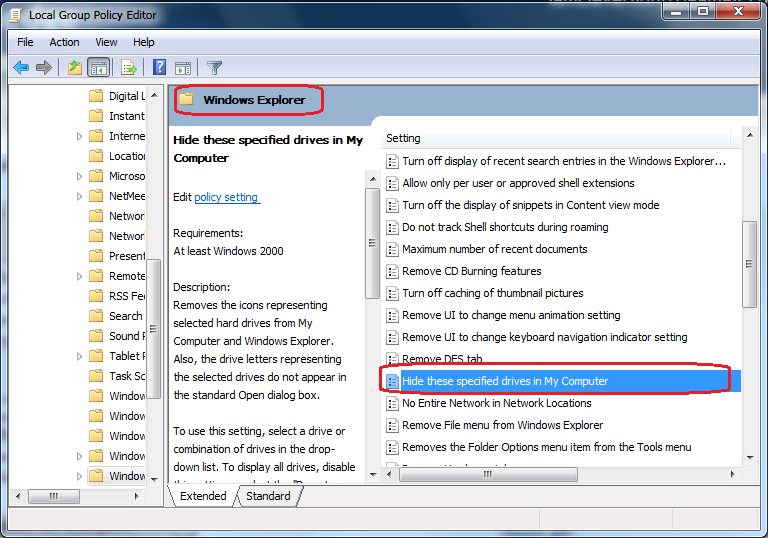This screenshot has width=768, height=538.
Task: Click icon next to 'Allow only per user or approved shell extensions'
Action: point(392,183)
